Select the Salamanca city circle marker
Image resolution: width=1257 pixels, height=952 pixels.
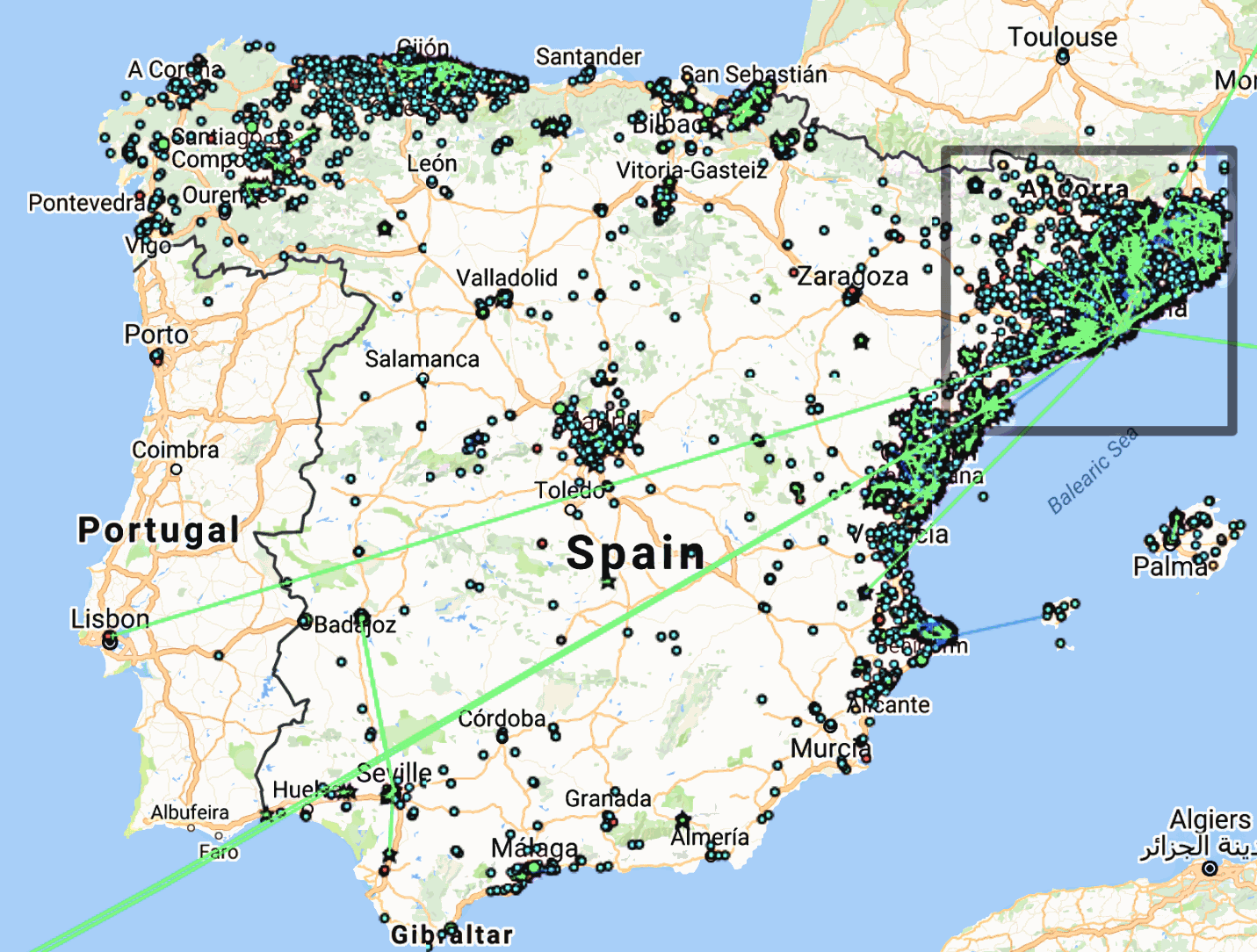(423, 379)
